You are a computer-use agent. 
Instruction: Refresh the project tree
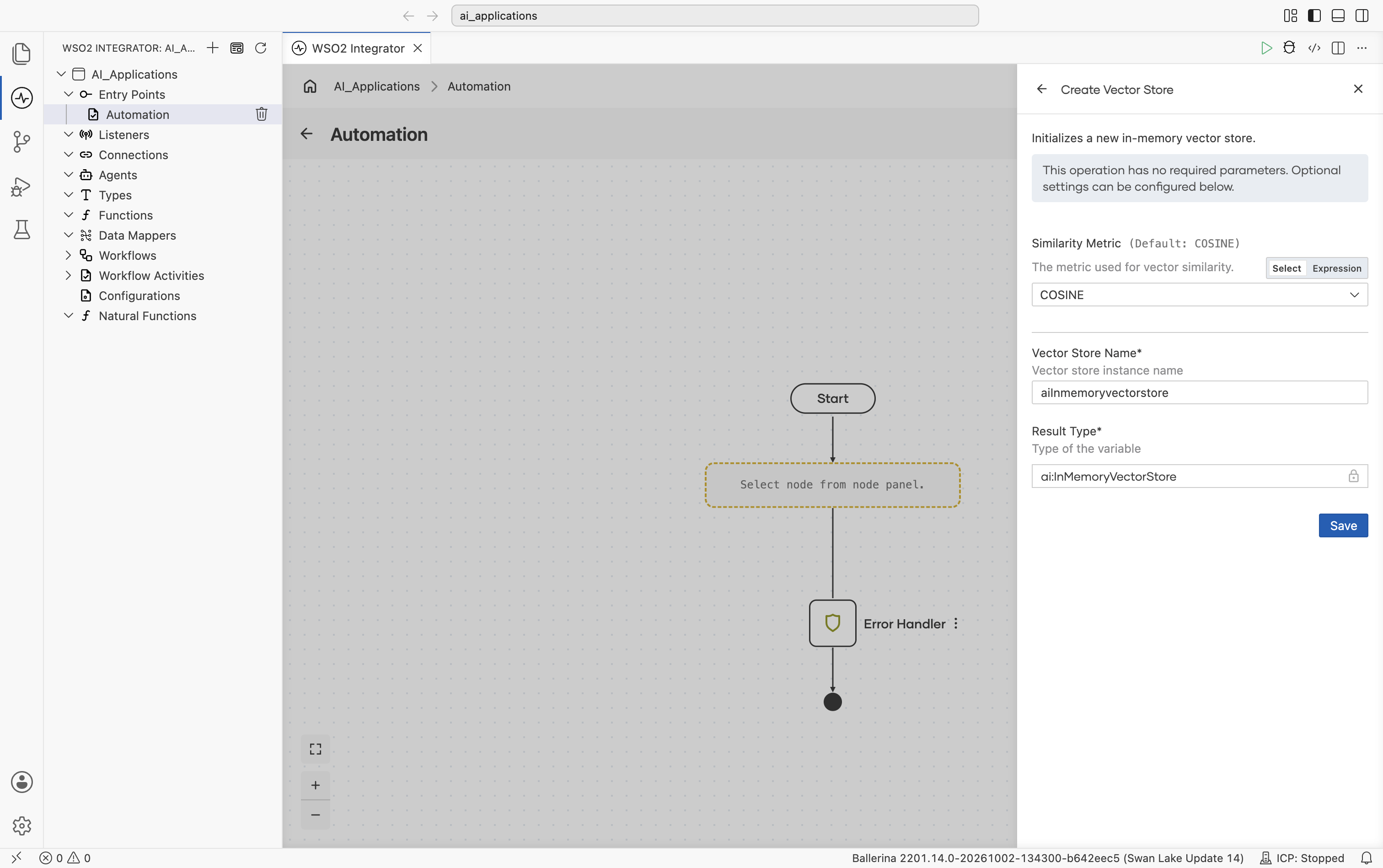pyautogui.click(x=261, y=48)
